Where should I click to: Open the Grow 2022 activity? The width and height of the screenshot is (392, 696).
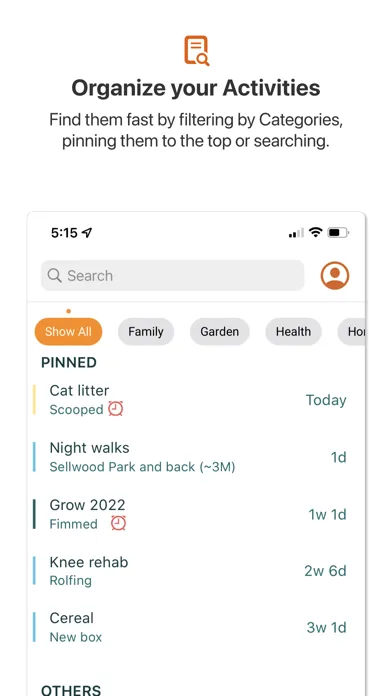click(x=190, y=514)
